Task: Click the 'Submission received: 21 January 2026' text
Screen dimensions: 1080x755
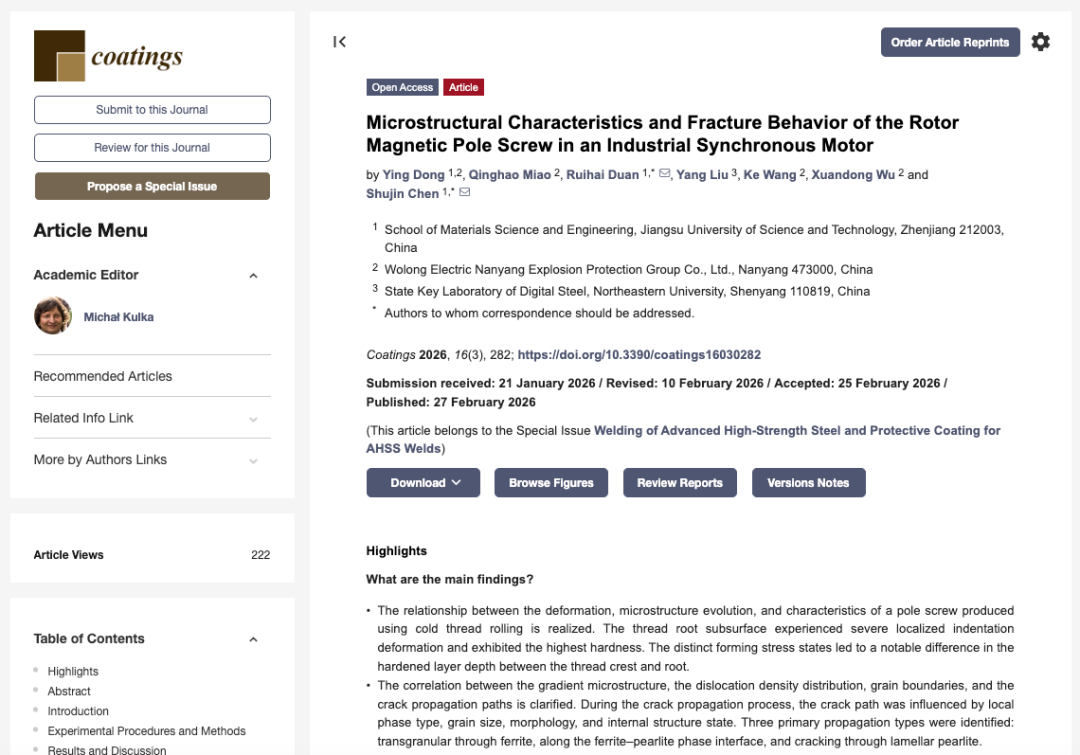Action: 480,383
